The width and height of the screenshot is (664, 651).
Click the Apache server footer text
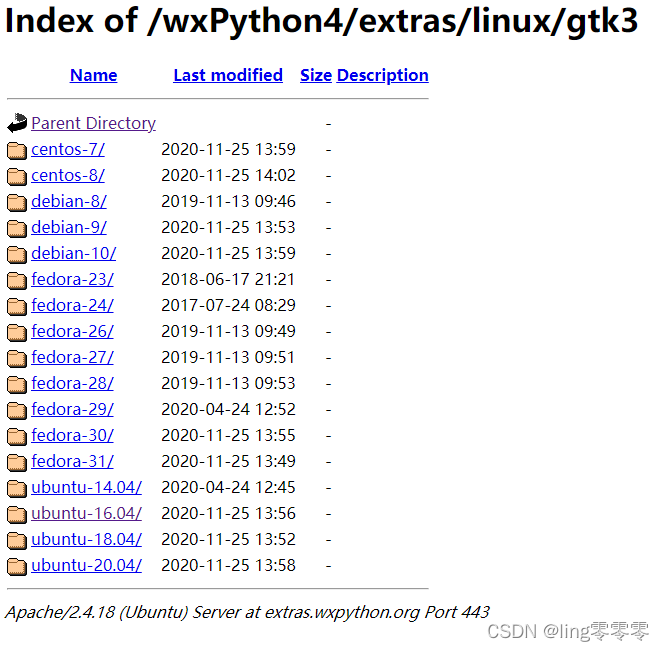[247, 612]
